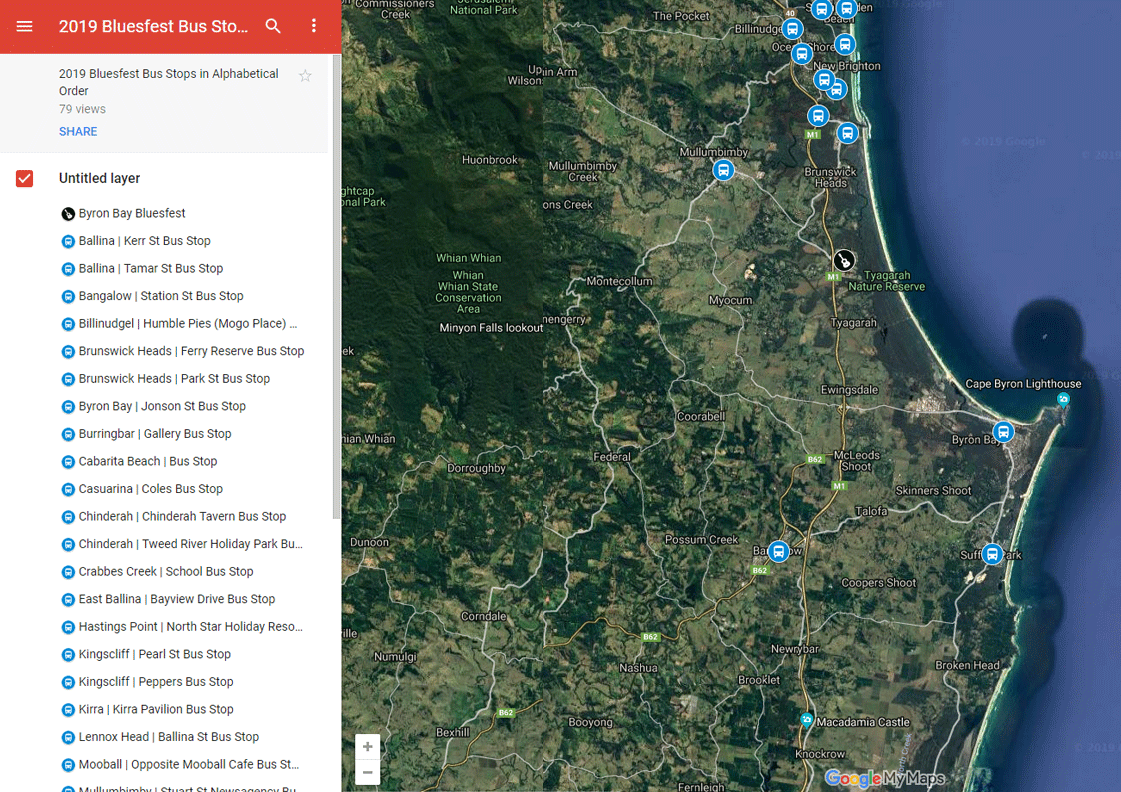Screen dimensions: 1121x792
Task: Click the bus icon beside Casuarina Coles
Action: pyautogui.click(x=68, y=490)
